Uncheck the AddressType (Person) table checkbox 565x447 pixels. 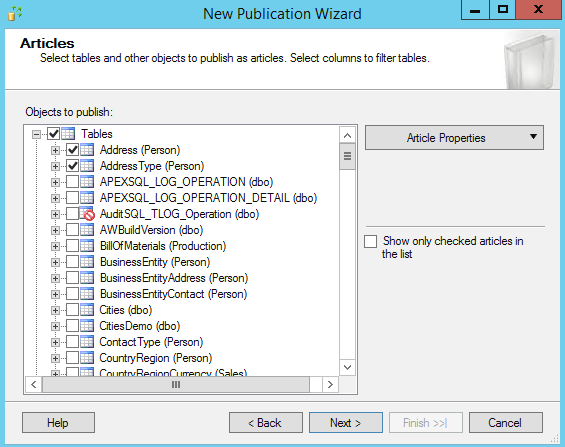point(72,166)
